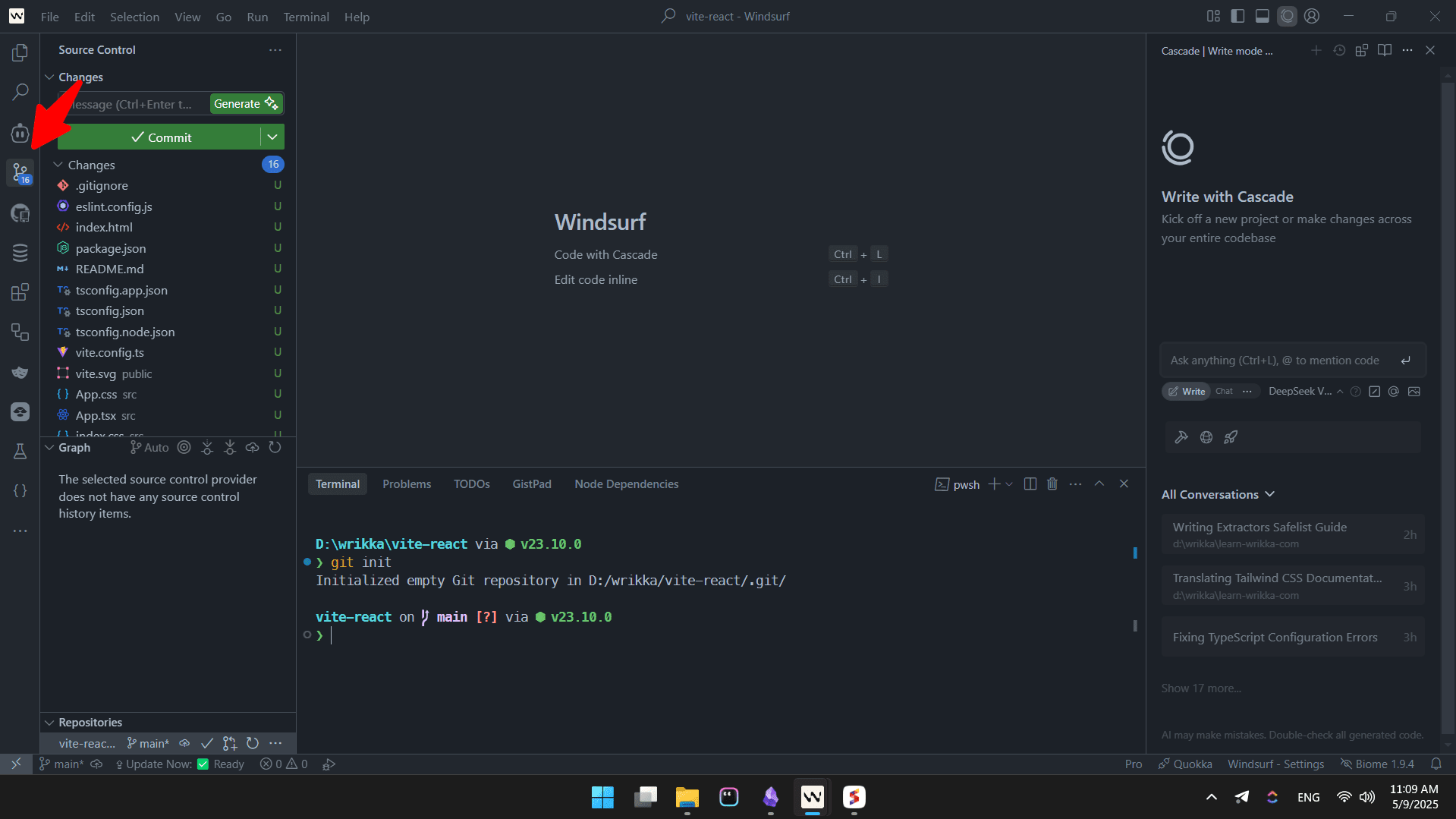The image size is (1456, 819).
Task: Open notifications bell in status bar
Action: pyautogui.click(x=1436, y=764)
